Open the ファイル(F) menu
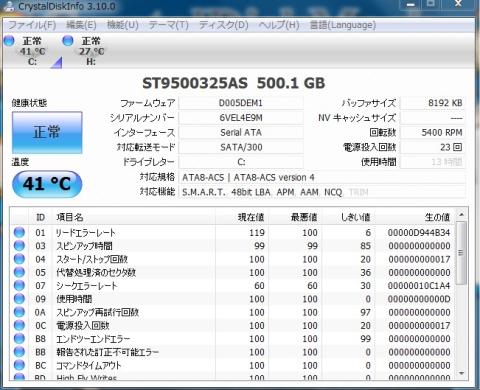Screen dimensions: 480x390 pos(32,25)
